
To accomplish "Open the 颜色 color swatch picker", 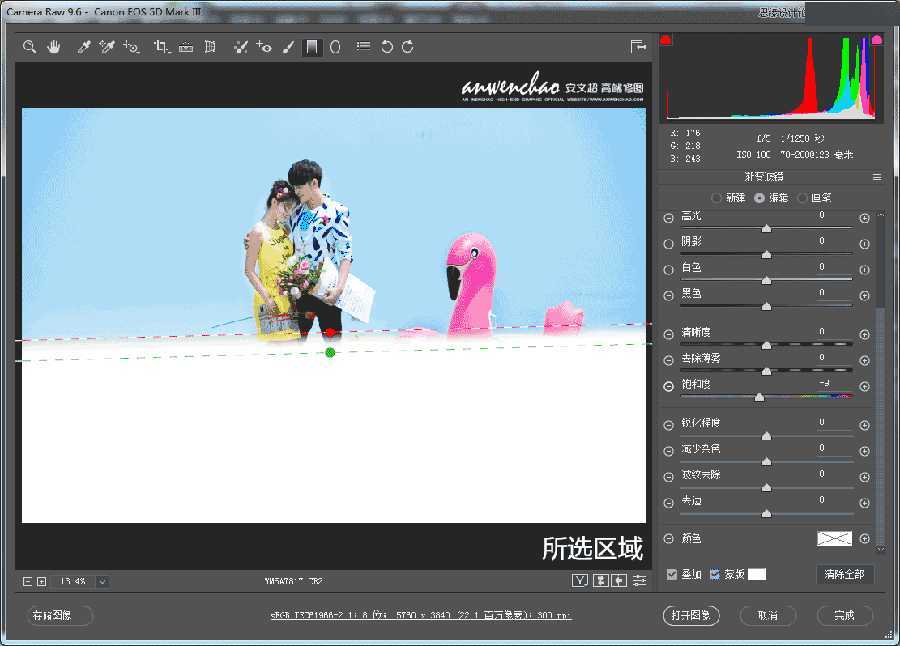I will coord(835,538).
